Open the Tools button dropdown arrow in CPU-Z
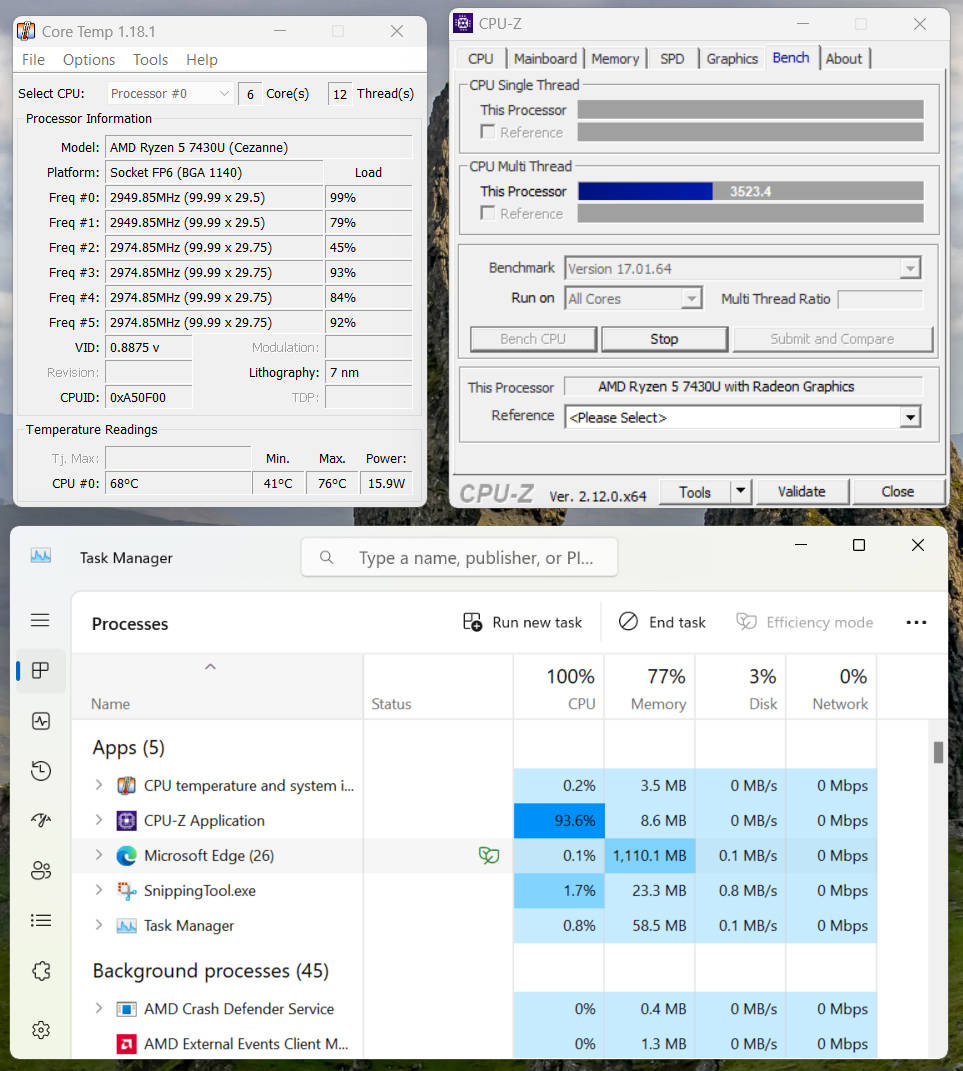963x1071 pixels. [x=741, y=491]
